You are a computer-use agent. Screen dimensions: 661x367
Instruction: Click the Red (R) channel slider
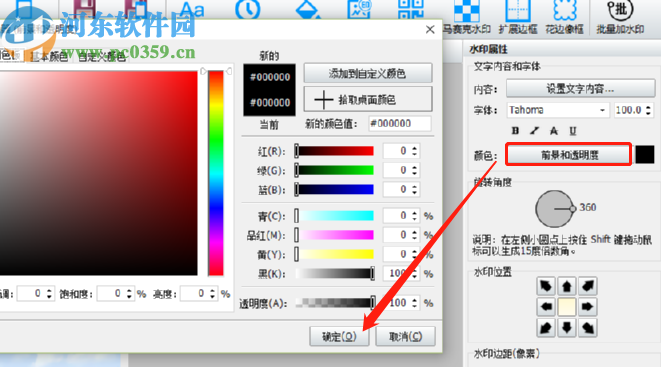(335, 151)
